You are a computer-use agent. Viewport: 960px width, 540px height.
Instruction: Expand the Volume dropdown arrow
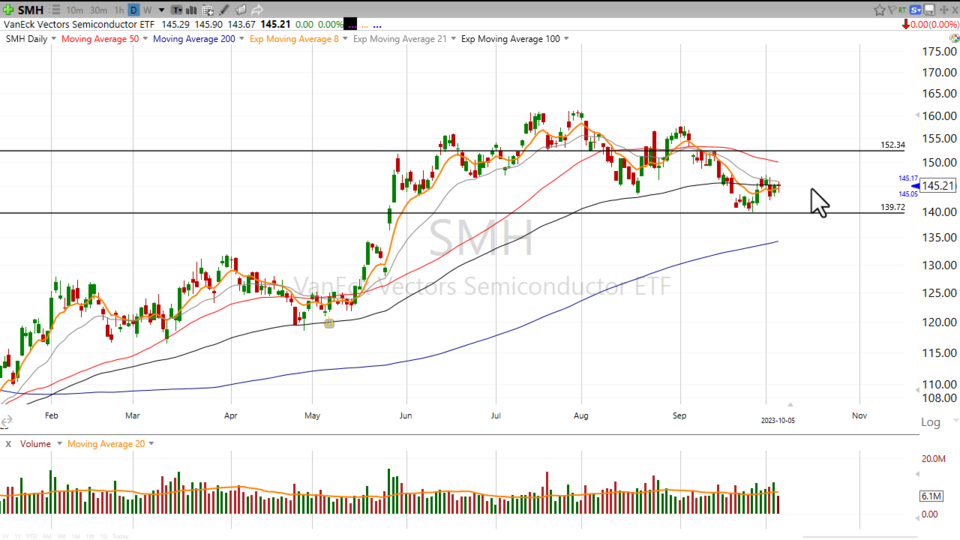click(59, 443)
